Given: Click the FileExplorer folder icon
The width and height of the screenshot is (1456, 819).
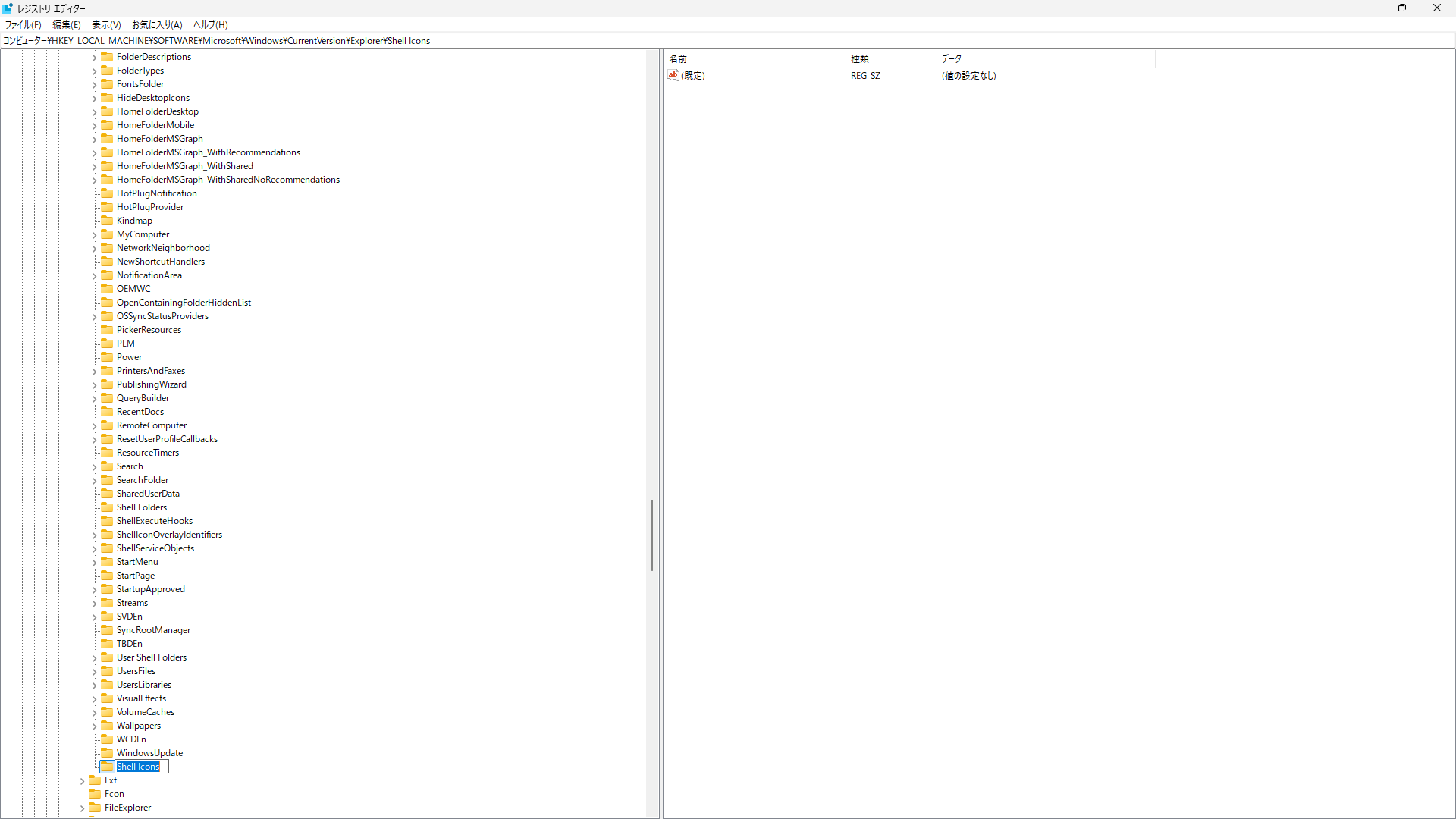Looking at the screenshot, I should (95, 808).
